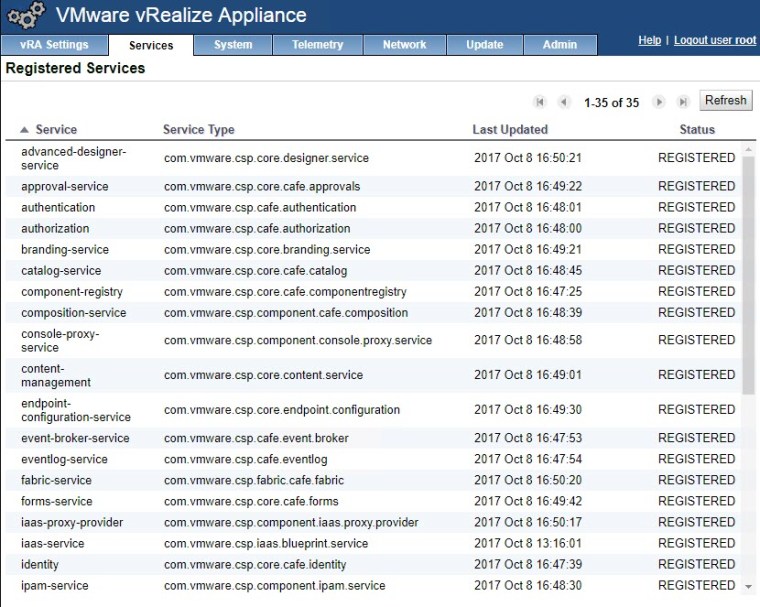Jump to last page of services
Screen dimensions: 760x607
click(x=683, y=102)
